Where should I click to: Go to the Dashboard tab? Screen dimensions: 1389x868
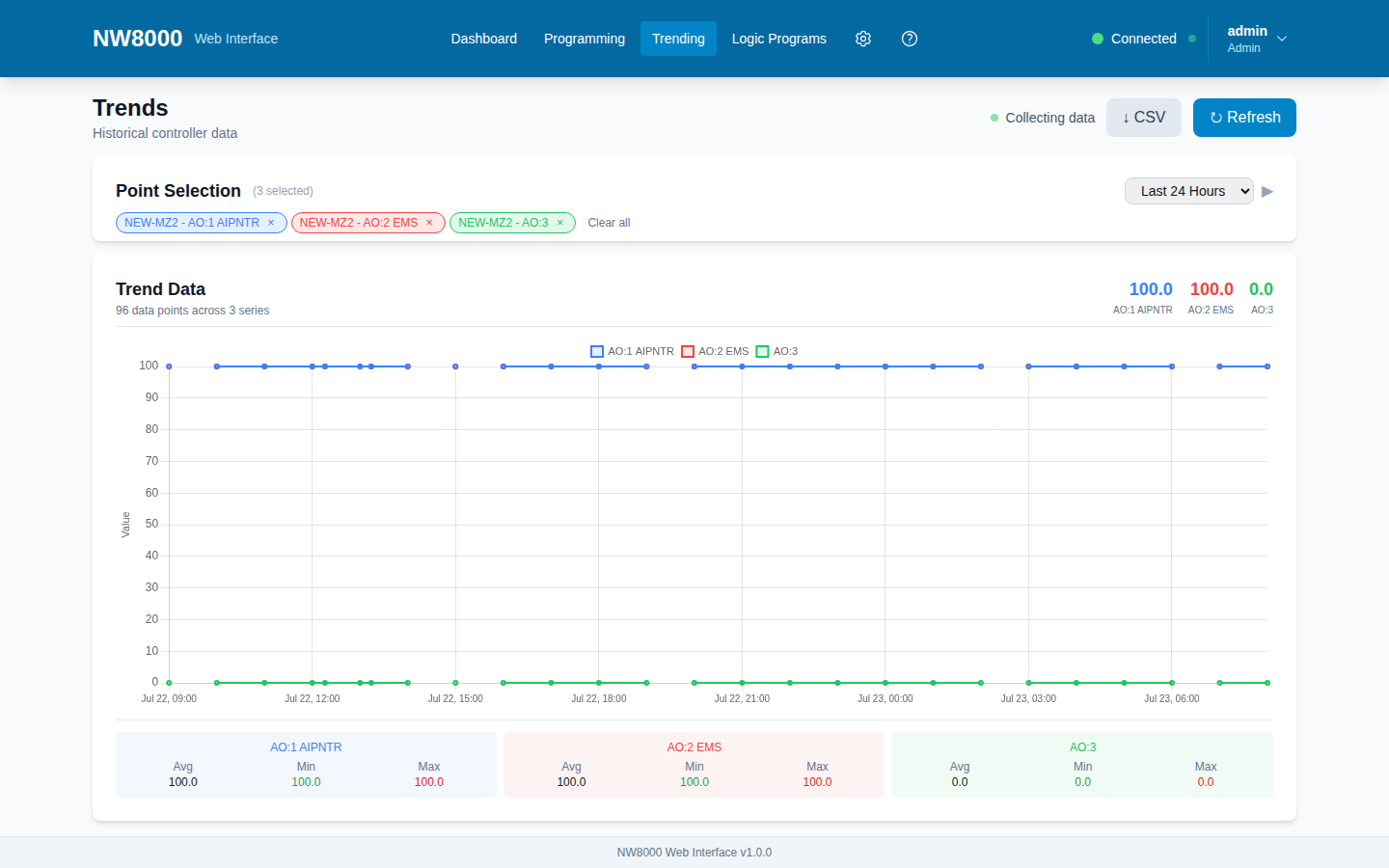484,39
